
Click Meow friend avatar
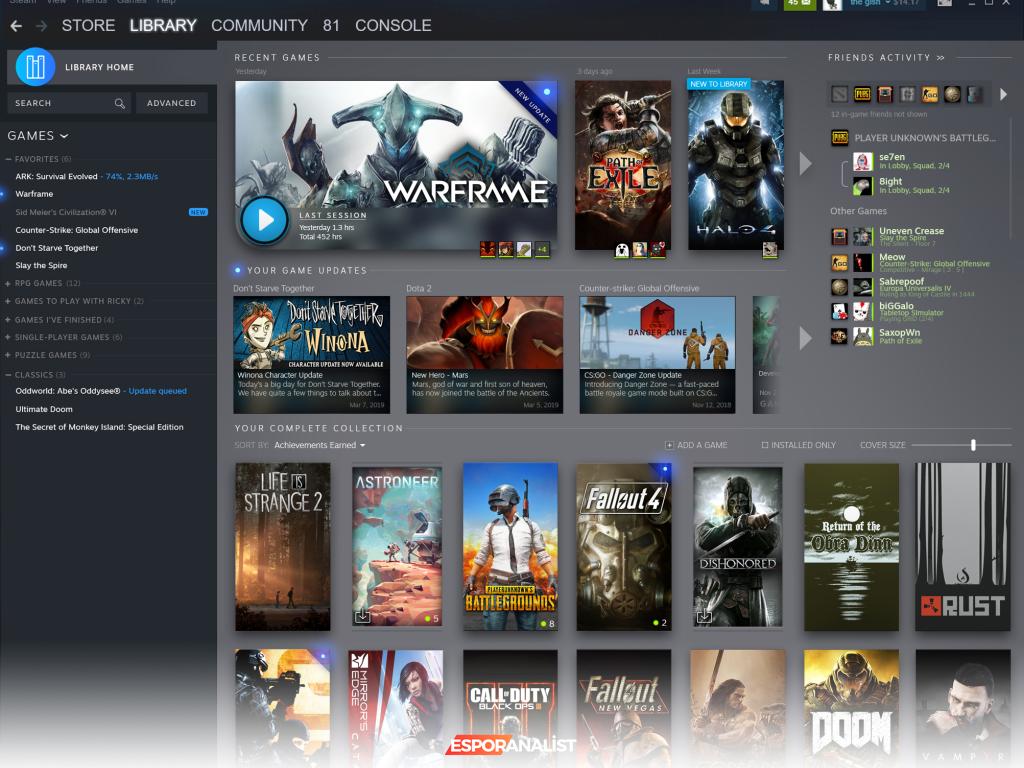(862, 263)
